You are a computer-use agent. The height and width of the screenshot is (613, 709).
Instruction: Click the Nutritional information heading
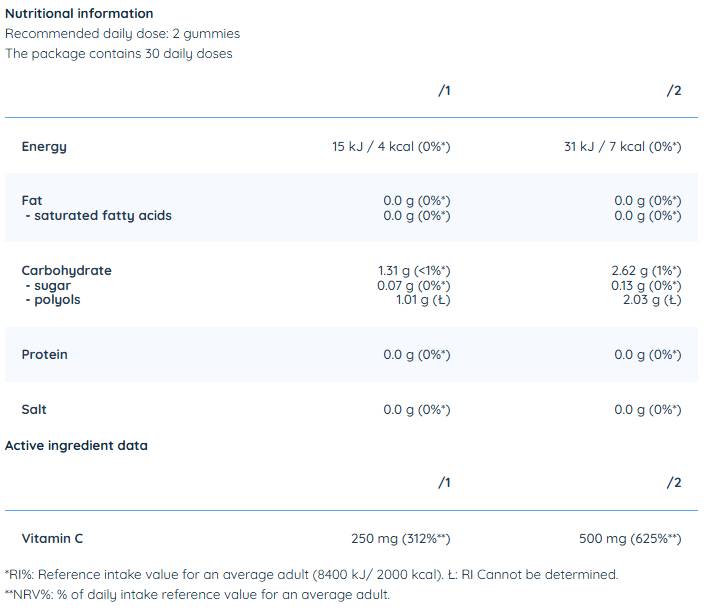click(80, 14)
